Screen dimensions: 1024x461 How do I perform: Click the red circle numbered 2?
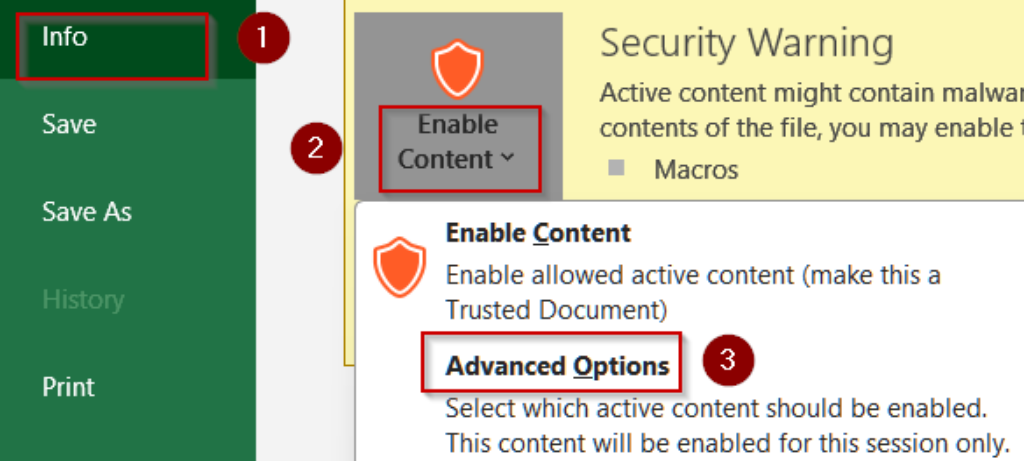[316, 149]
